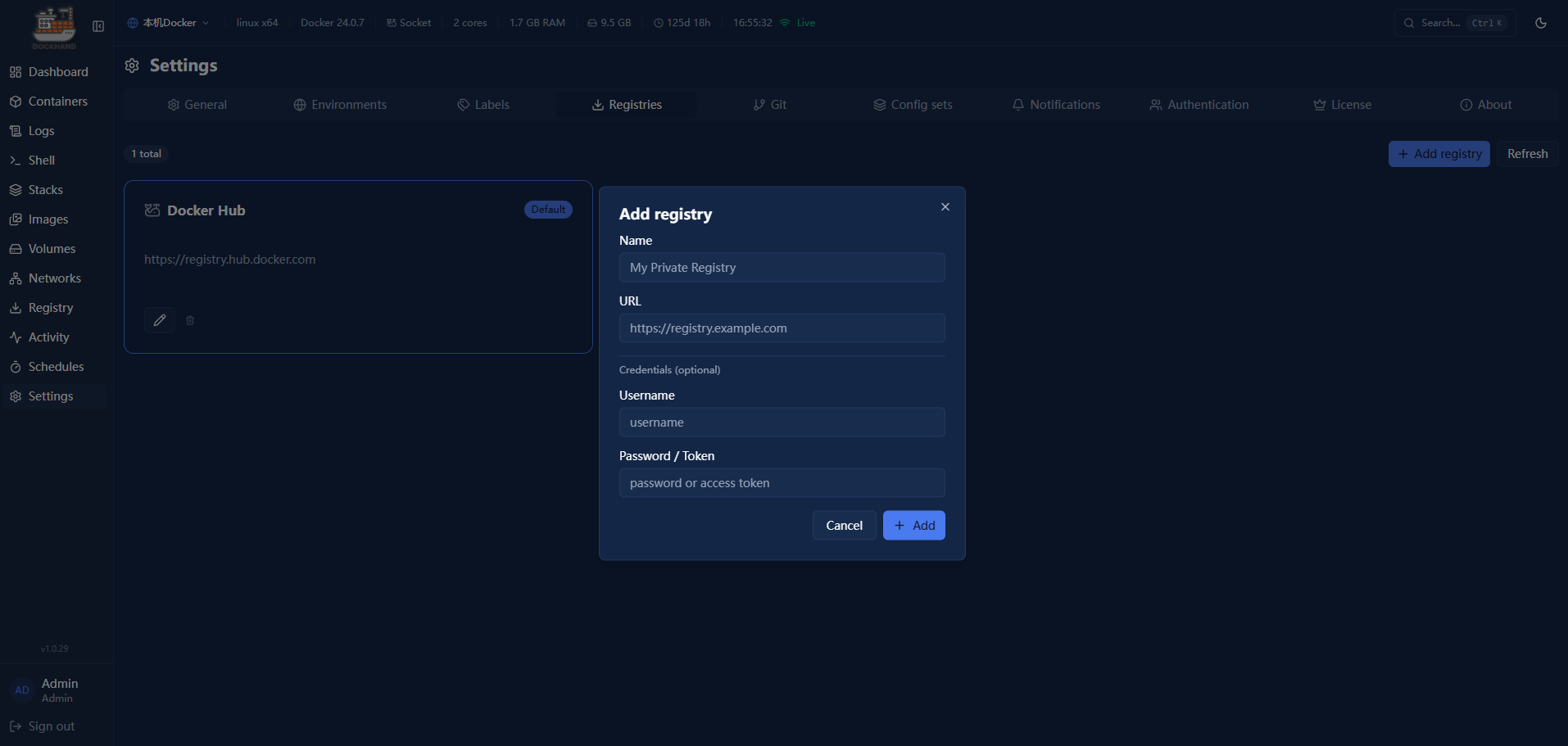Screen dimensions: 1568x746
Task: Click the Settings gear heading icon
Action: click(x=132, y=66)
